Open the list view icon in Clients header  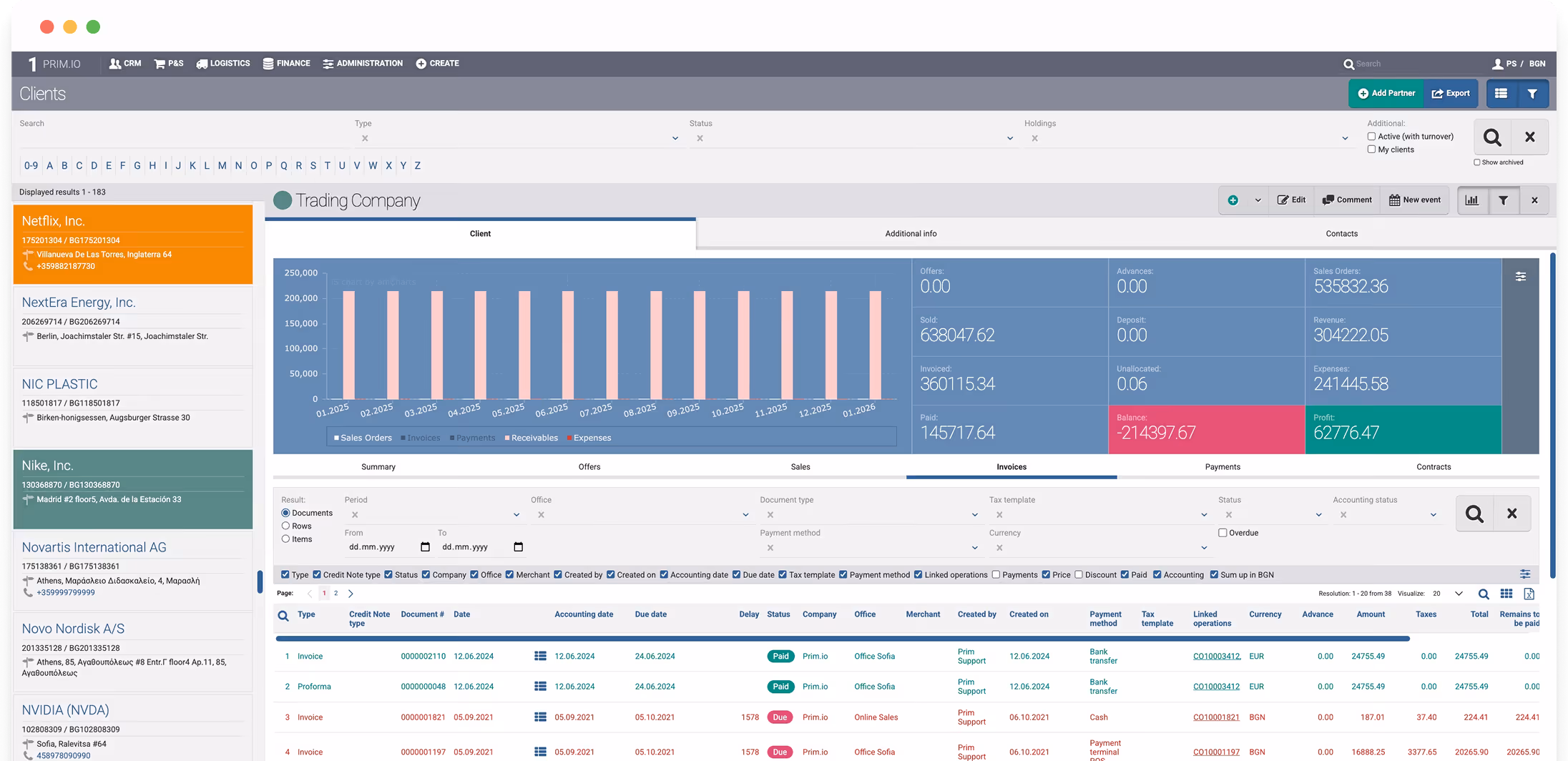pyautogui.click(x=1501, y=94)
